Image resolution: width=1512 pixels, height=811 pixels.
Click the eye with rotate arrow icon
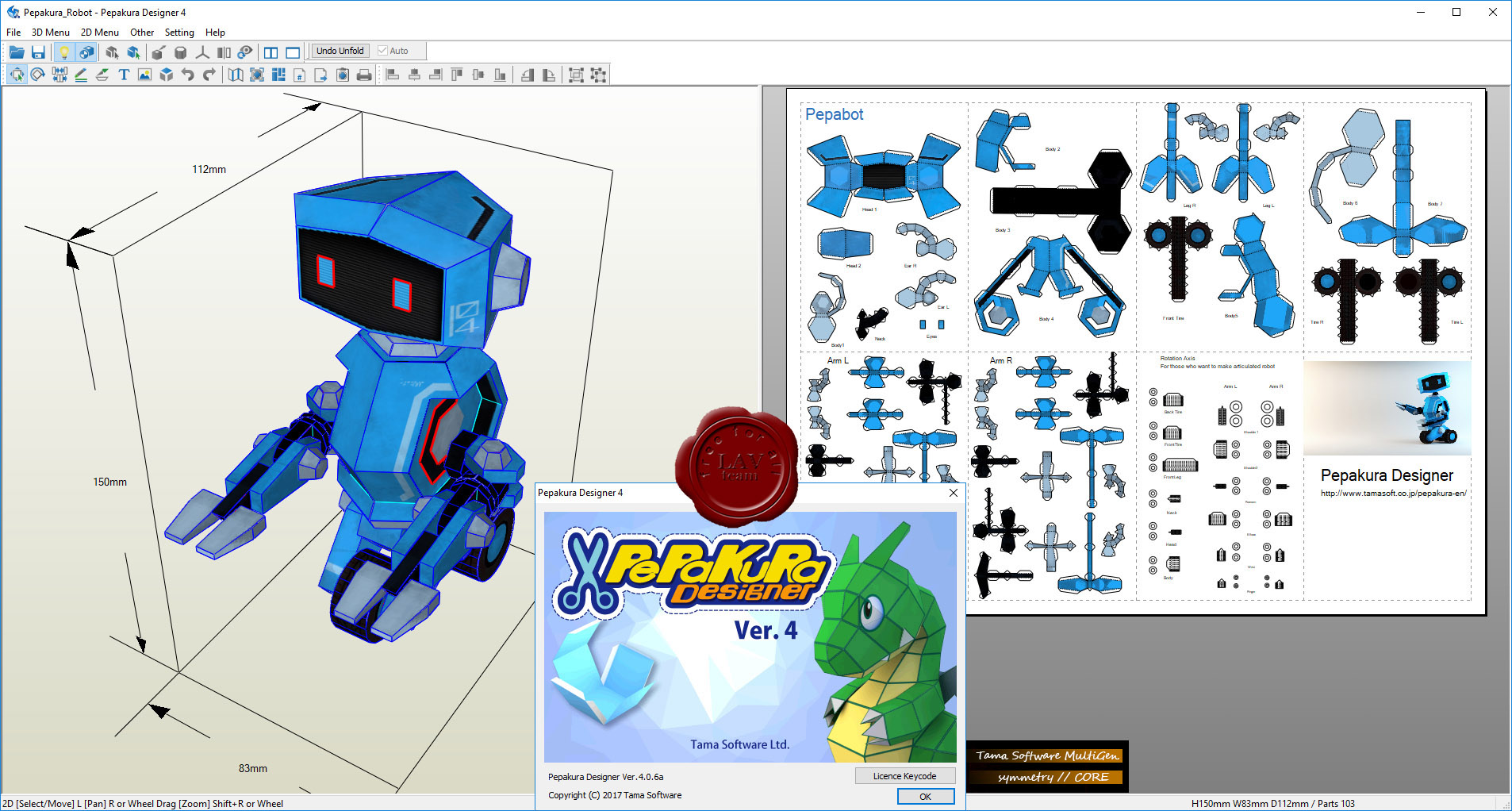pos(245,52)
